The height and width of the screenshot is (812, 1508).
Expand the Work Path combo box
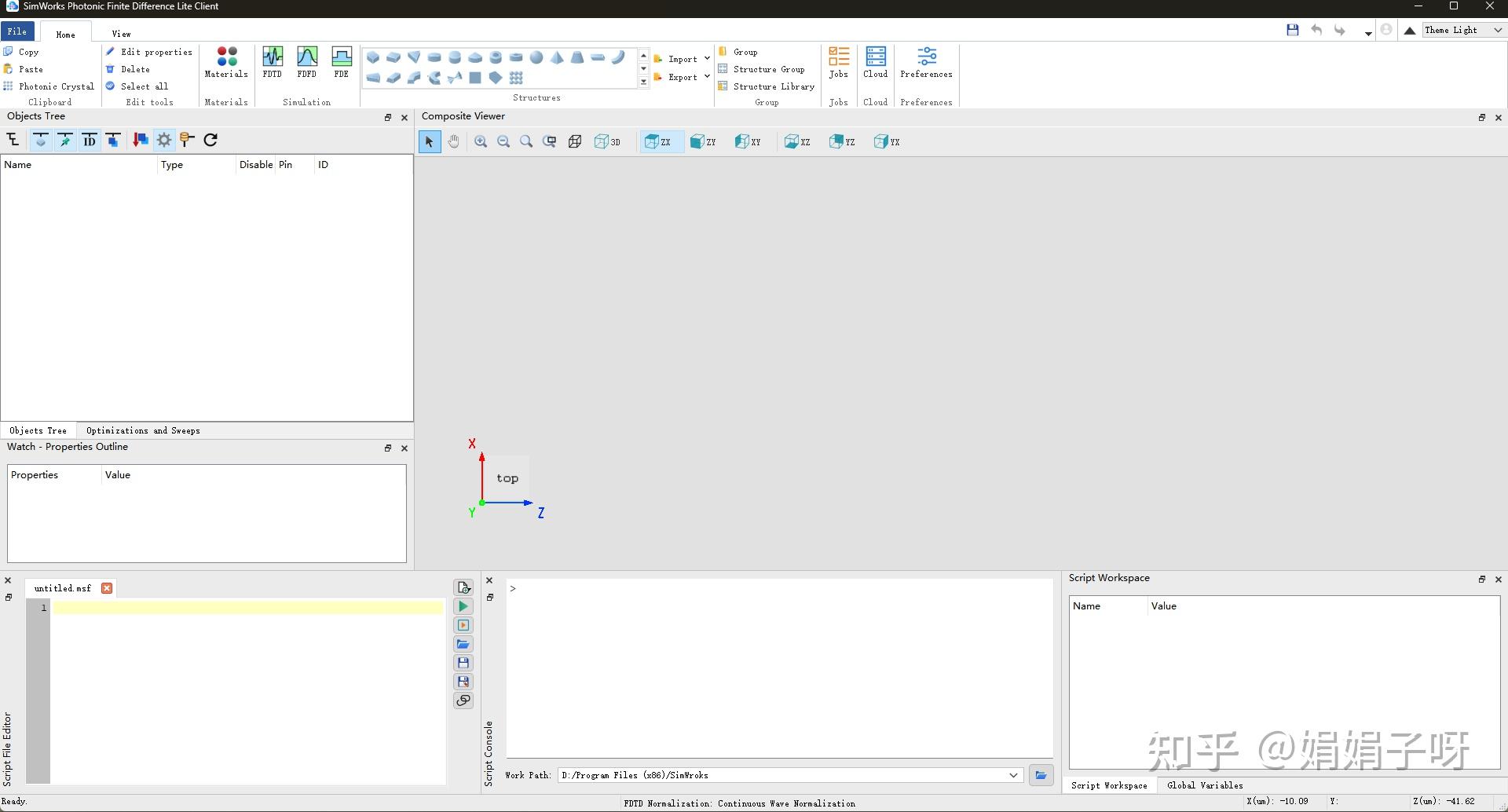coord(1013,775)
